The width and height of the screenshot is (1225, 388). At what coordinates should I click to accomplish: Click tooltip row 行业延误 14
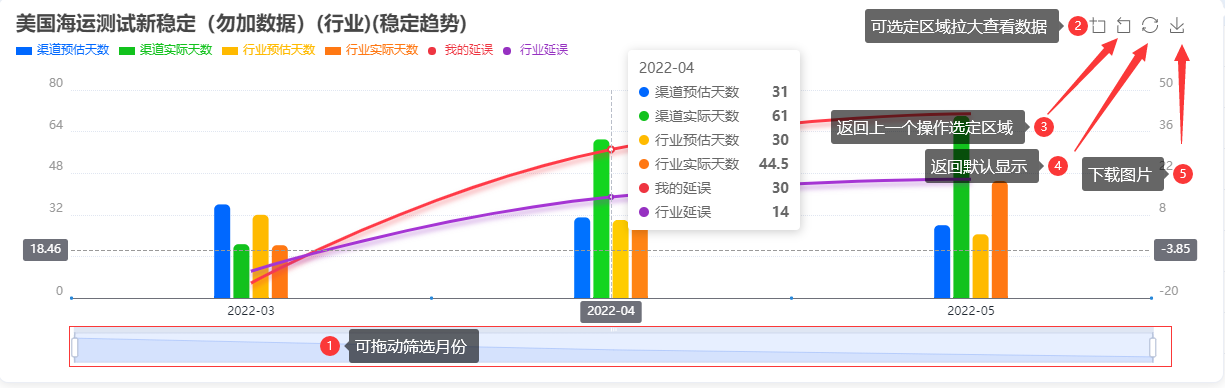tap(713, 212)
